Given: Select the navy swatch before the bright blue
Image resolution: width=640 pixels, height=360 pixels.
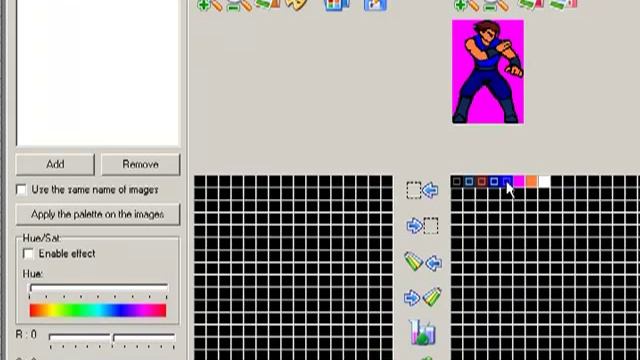Looking at the screenshot, I should [x=494, y=182].
